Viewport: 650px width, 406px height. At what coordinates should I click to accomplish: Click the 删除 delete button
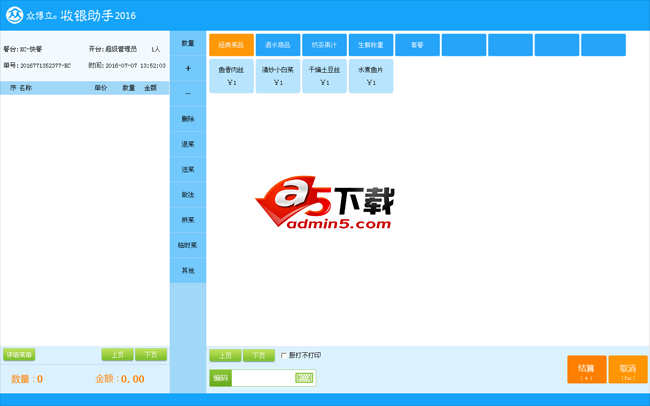tap(188, 119)
